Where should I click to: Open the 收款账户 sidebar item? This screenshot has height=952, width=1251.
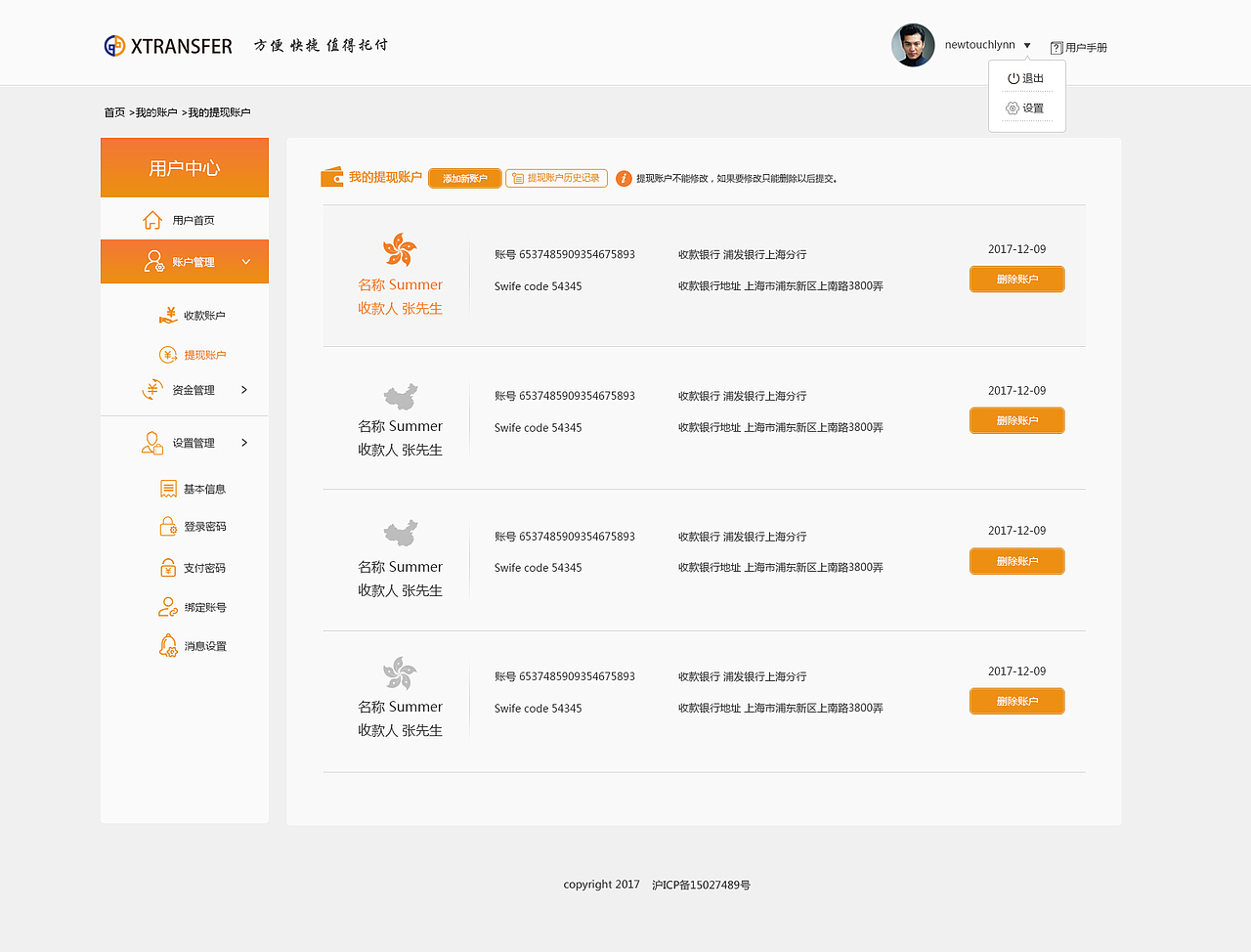[x=204, y=316]
